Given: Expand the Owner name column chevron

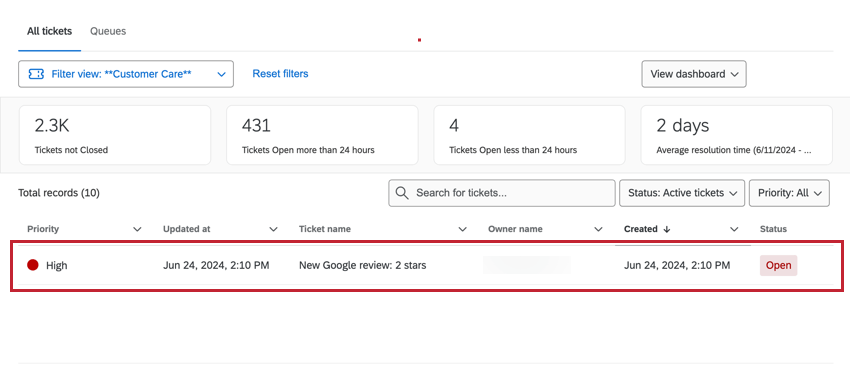Looking at the screenshot, I should coord(598,229).
